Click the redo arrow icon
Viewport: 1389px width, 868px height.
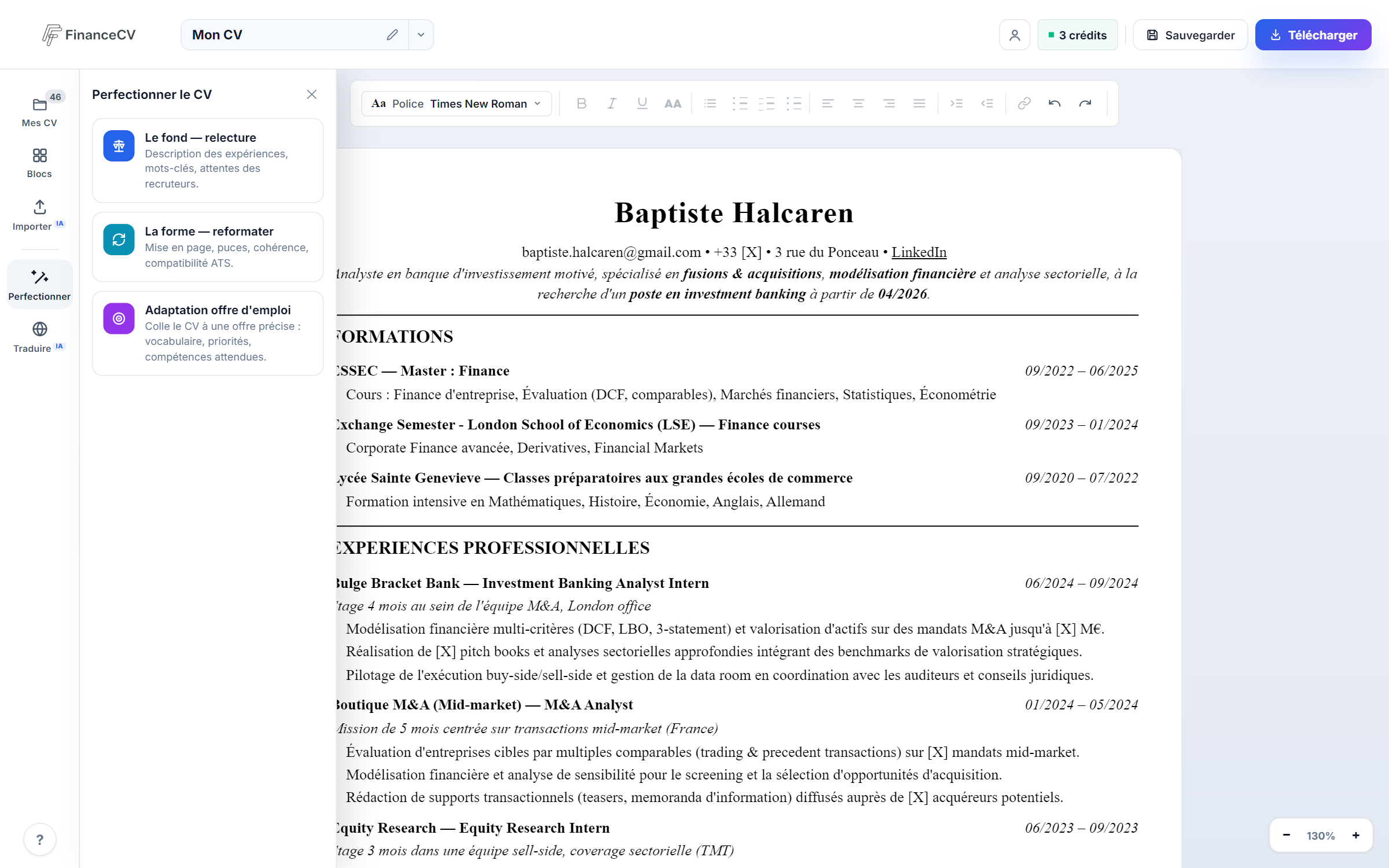1085,104
